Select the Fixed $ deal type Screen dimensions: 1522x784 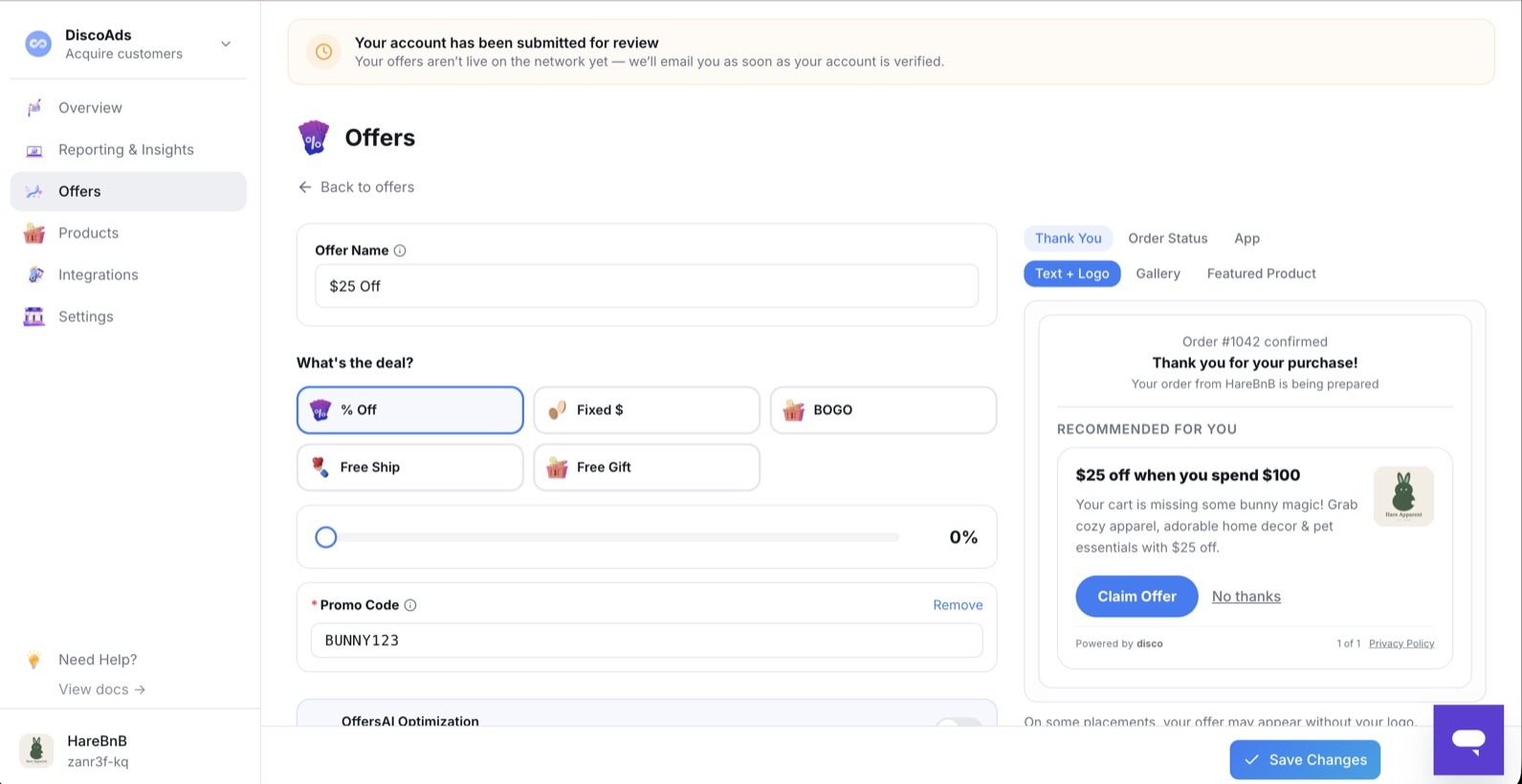647,410
